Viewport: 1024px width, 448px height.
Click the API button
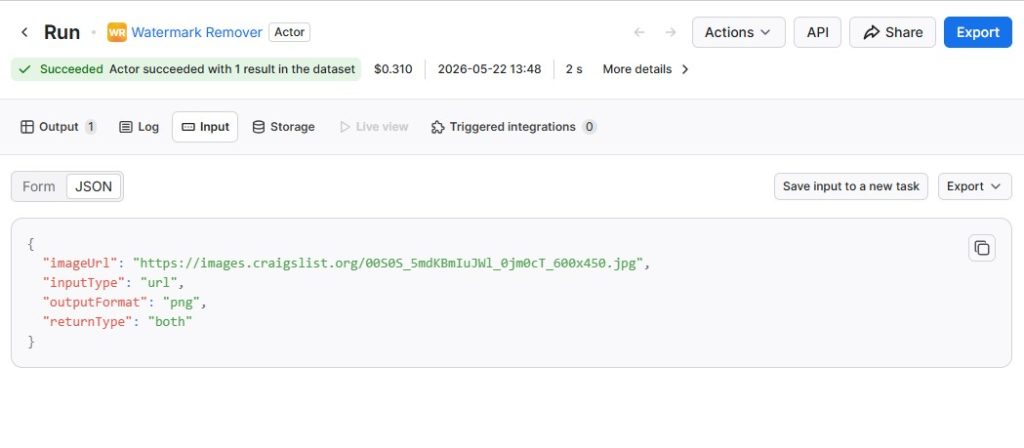click(x=818, y=32)
